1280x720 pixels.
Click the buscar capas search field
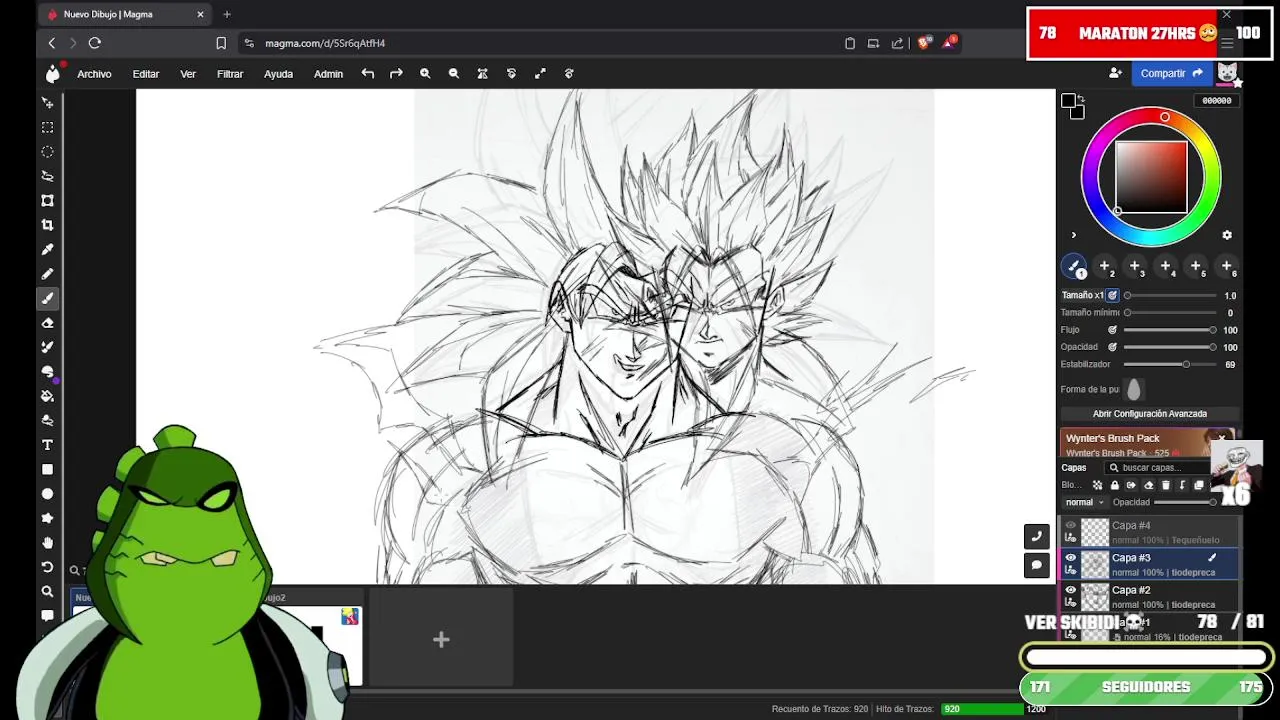click(1157, 468)
